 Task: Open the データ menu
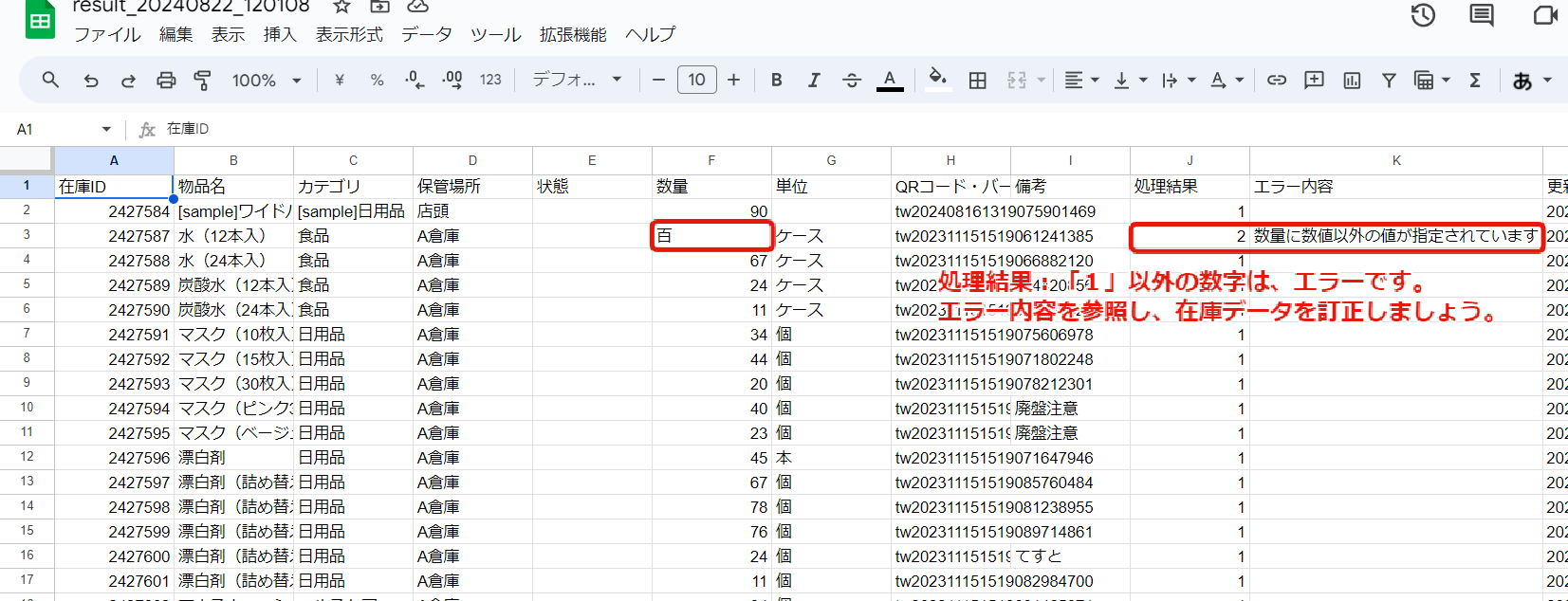coord(427,35)
